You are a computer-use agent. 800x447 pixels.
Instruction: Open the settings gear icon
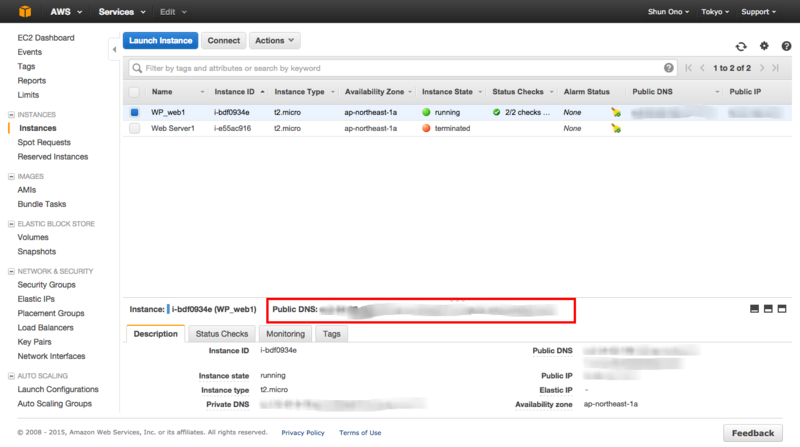764,46
